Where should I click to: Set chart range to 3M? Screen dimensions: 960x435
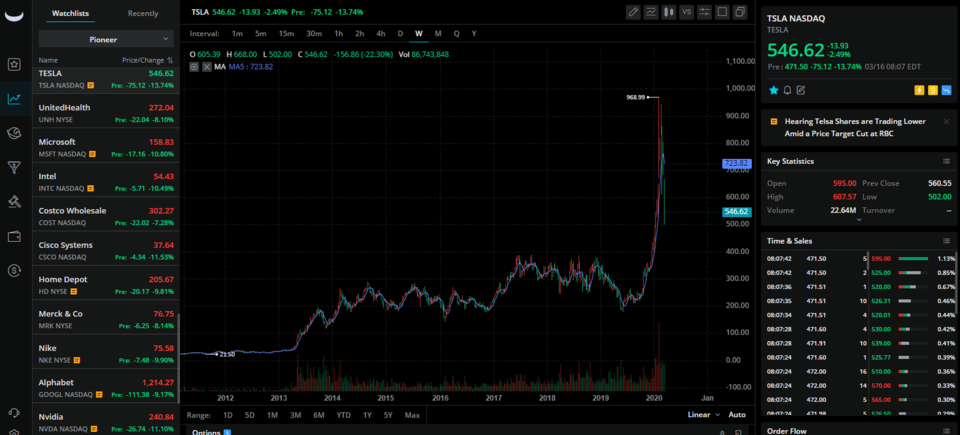(296, 415)
